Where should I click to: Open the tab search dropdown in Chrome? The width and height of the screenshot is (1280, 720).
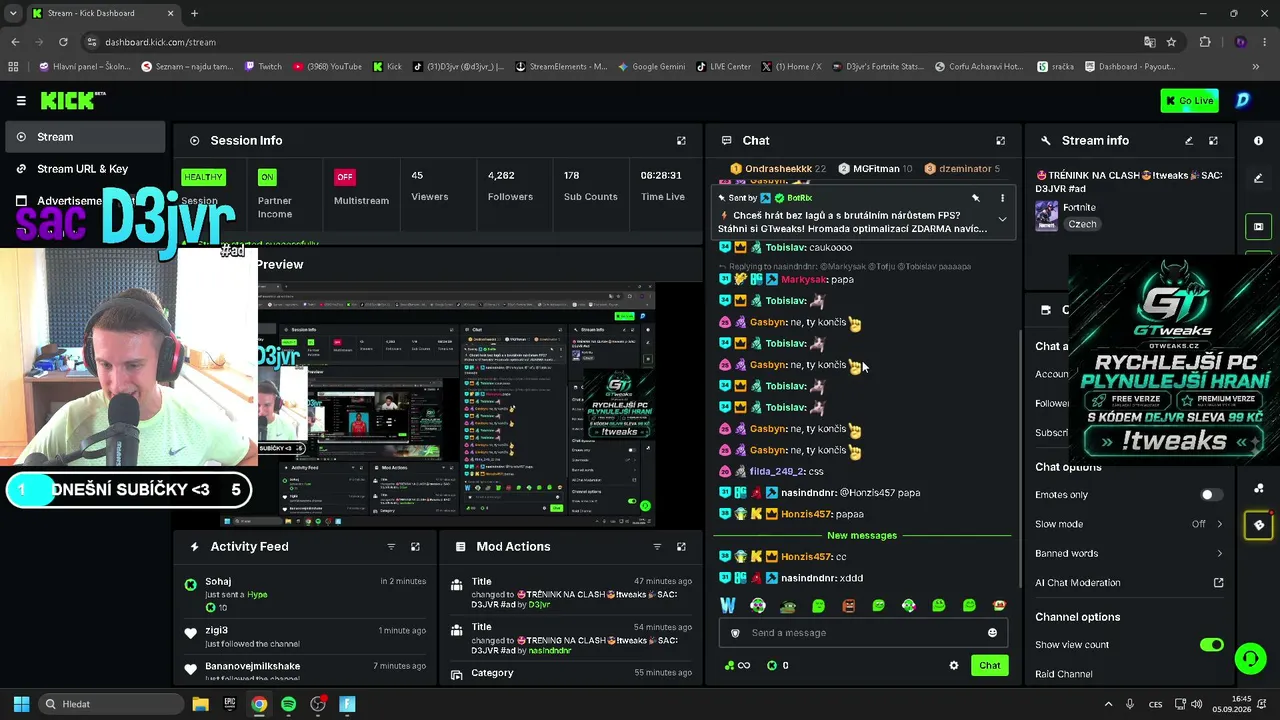(x=13, y=14)
